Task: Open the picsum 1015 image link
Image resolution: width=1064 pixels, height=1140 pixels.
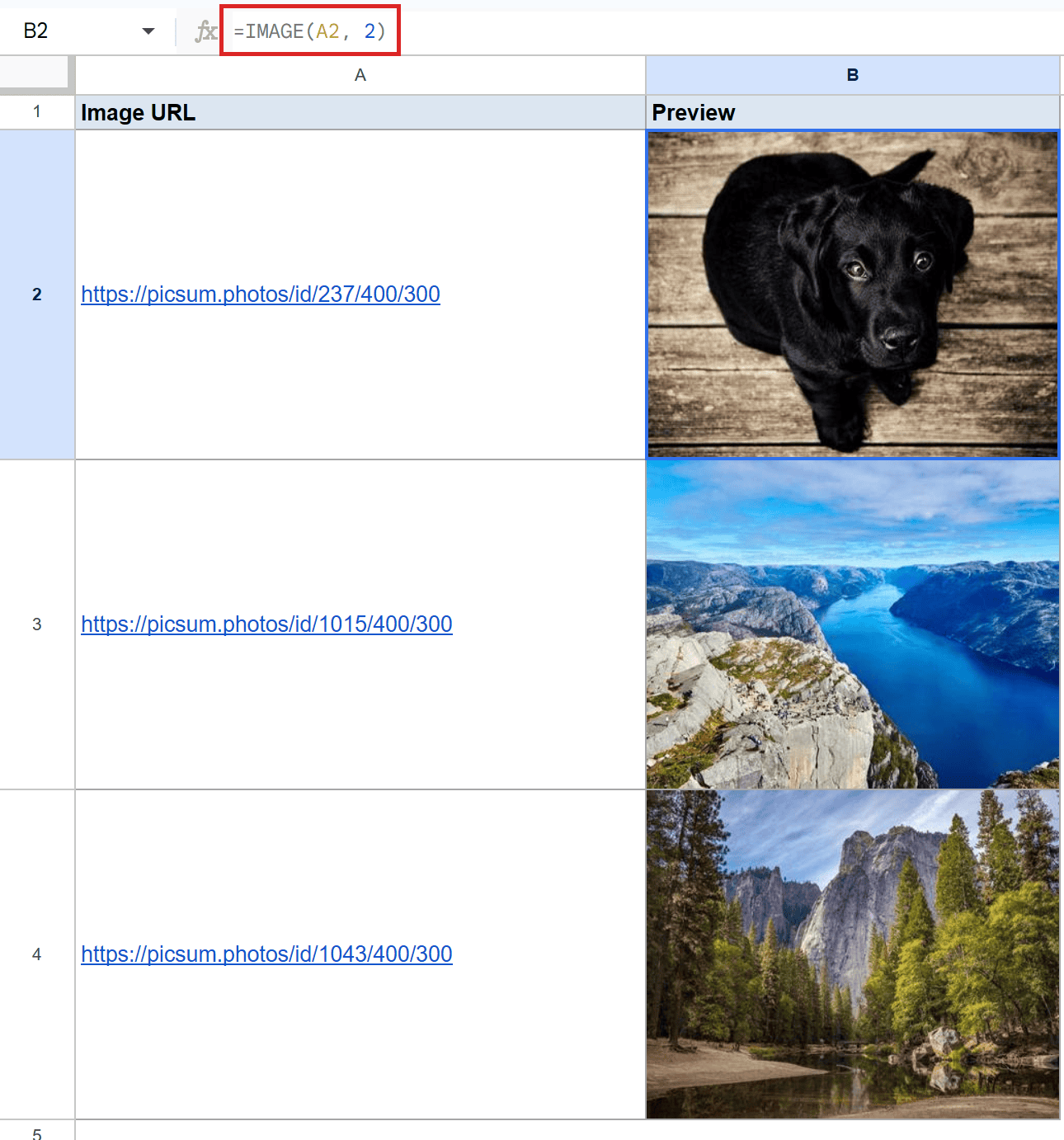Action: (x=266, y=624)
